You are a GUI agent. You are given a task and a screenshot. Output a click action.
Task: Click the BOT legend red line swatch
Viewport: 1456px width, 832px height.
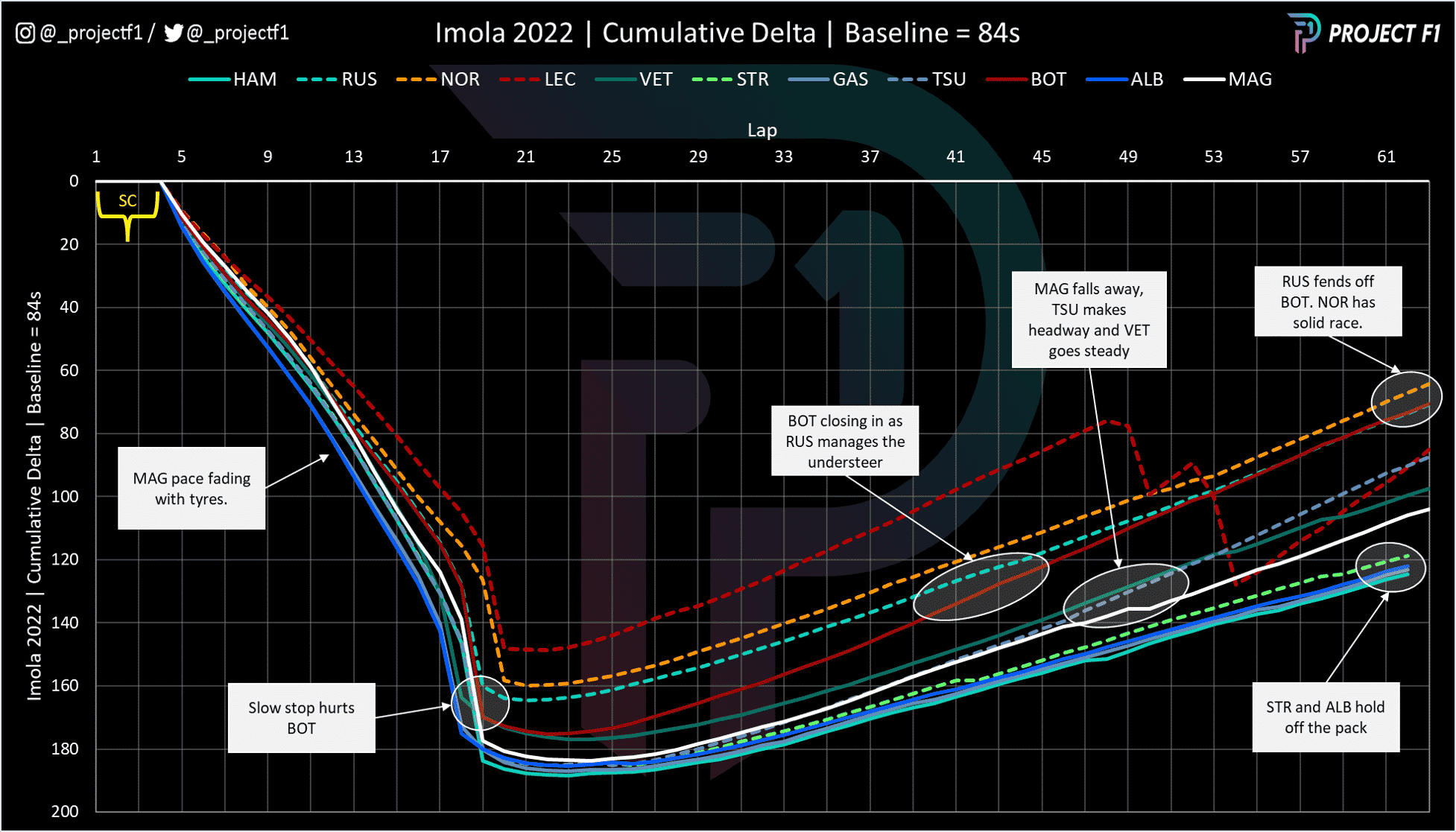pos(1006,80)
